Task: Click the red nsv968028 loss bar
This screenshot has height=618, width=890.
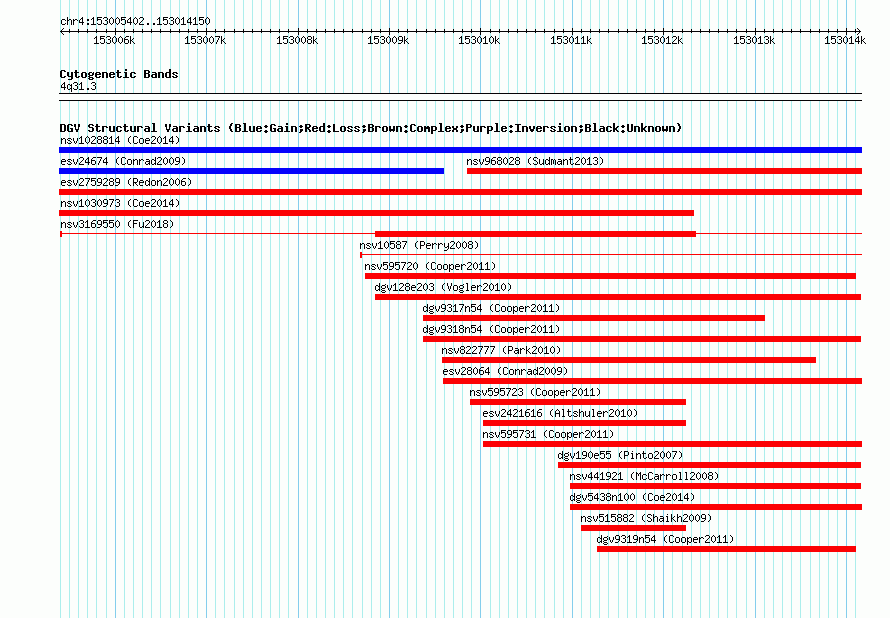Action: (x=664, y=171)
